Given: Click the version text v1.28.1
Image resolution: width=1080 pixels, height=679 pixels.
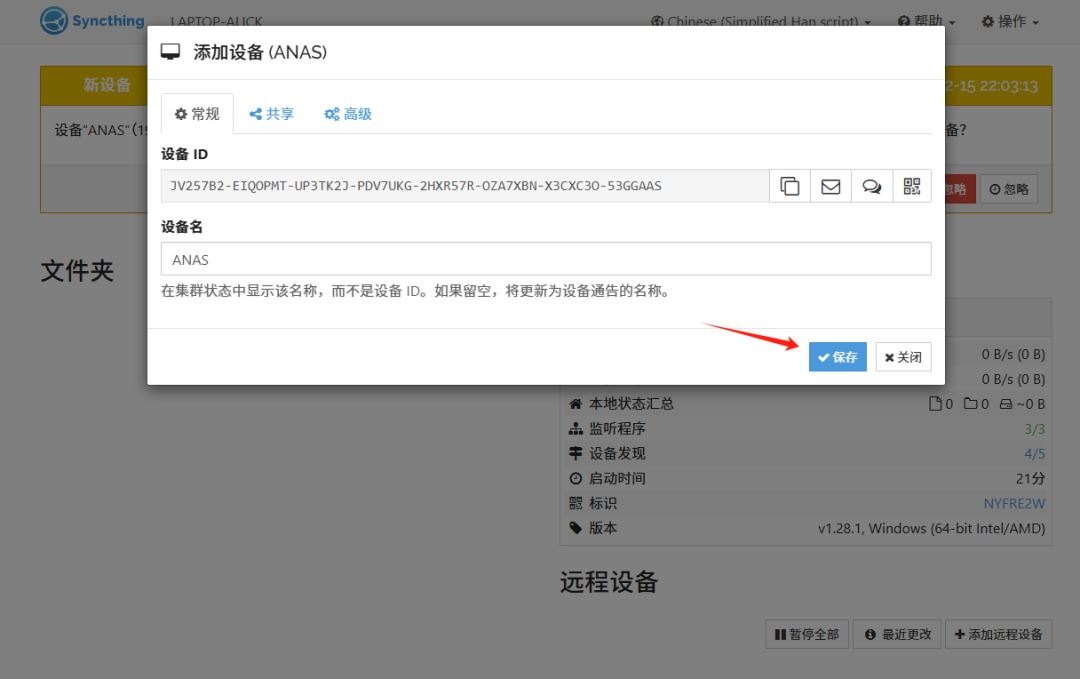Looking at the screenshot, I should click(931, 528).
